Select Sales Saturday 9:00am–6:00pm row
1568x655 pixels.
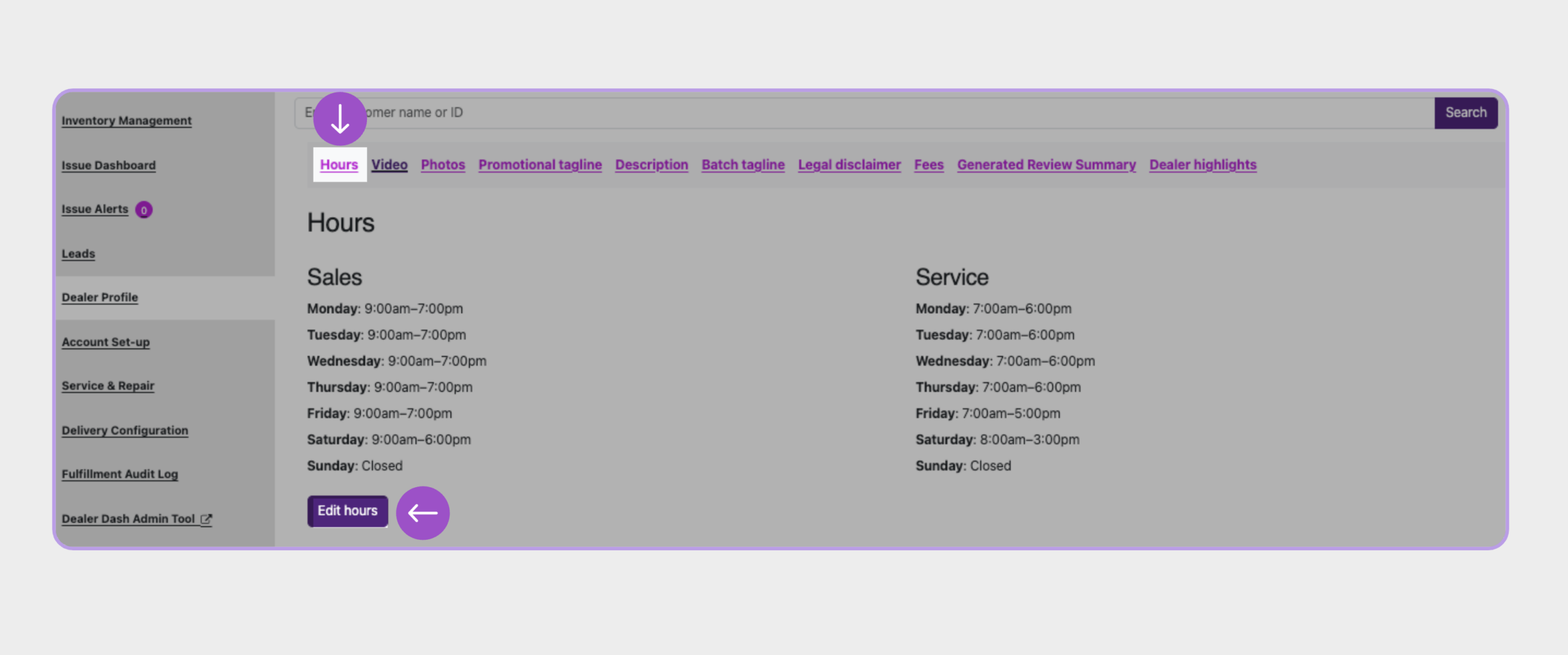point(389,440)
